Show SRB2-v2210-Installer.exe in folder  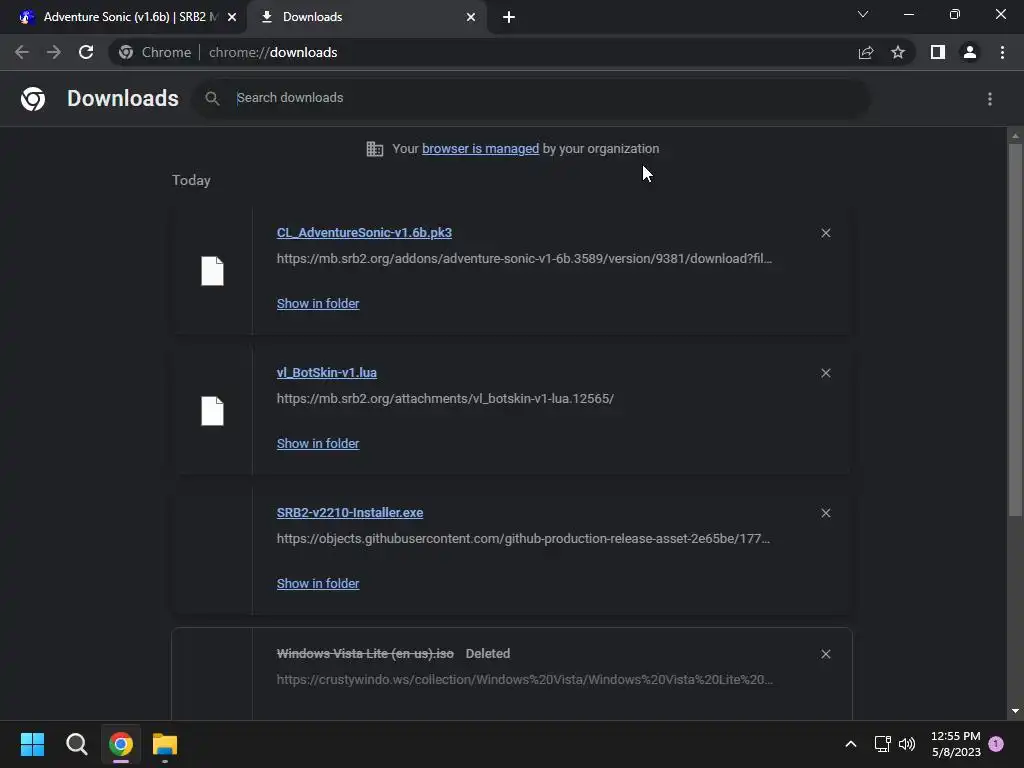click(x=318, y=584)
